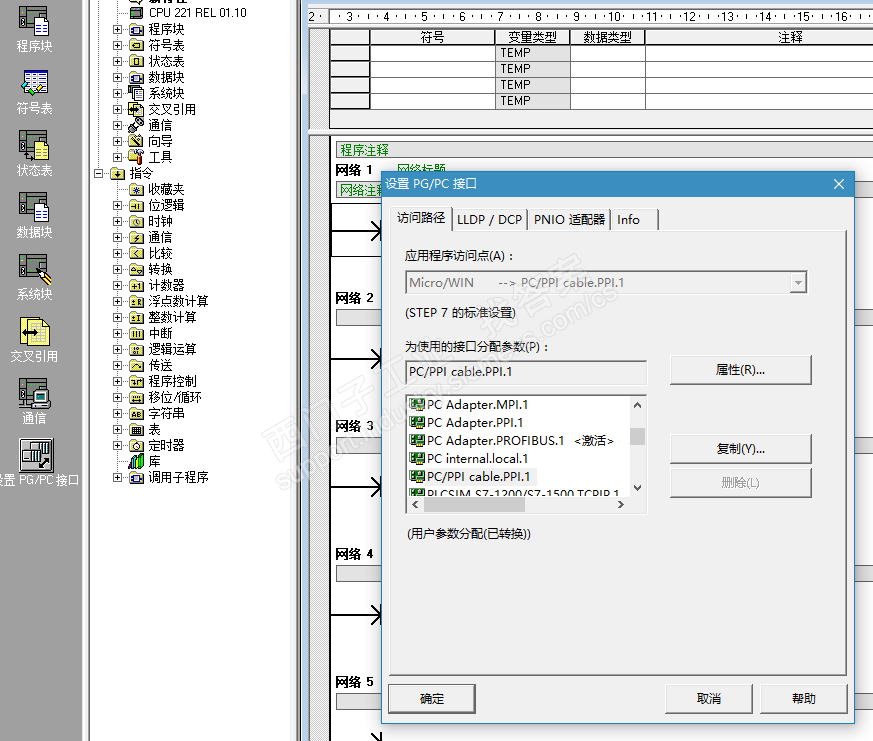The width and height of the screenshot is (873, 741).
Task: Expand the 位逻辑 tree node
Action: click(x=117, y=205)
